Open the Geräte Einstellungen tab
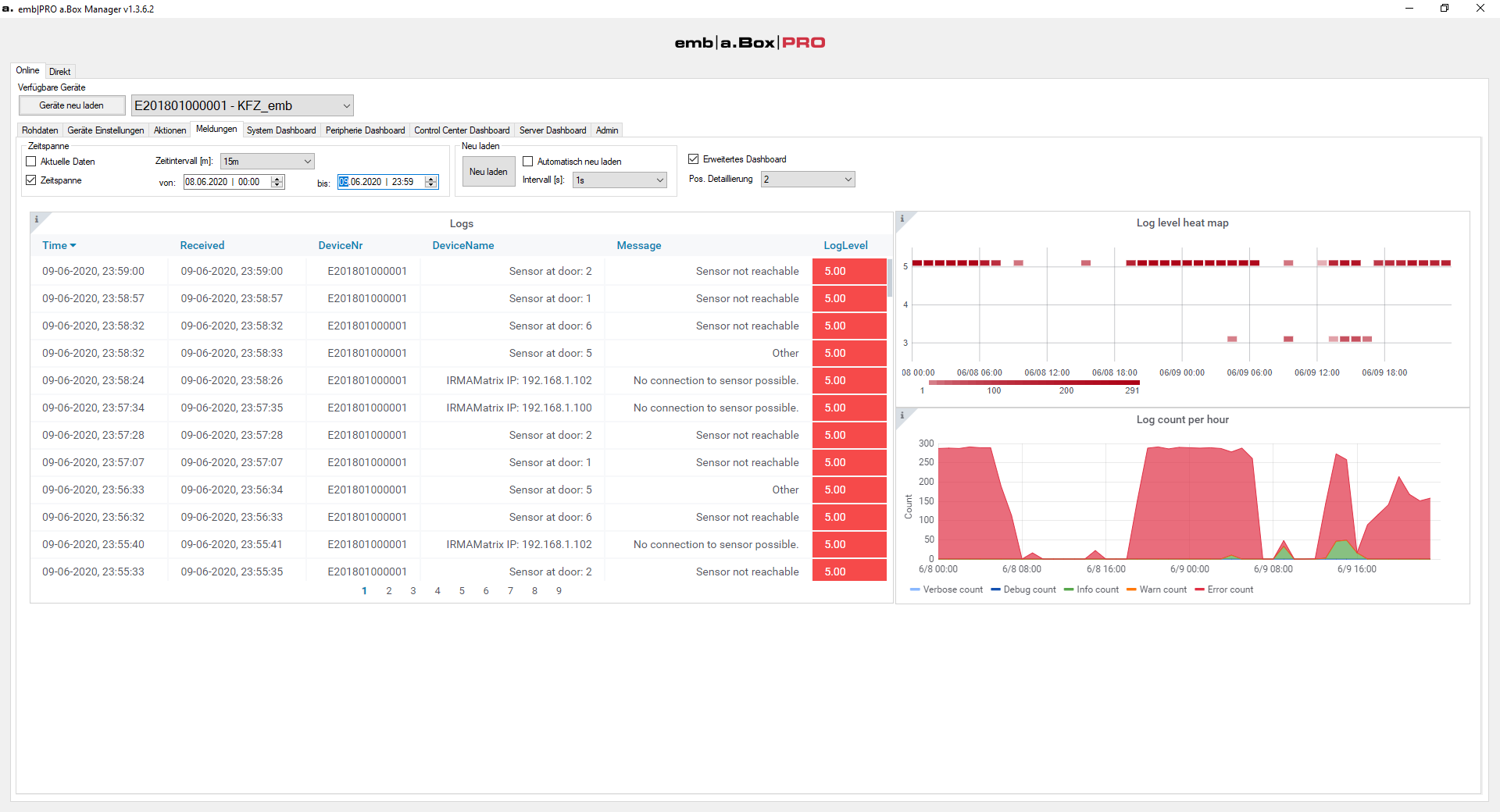 point(105,130)
